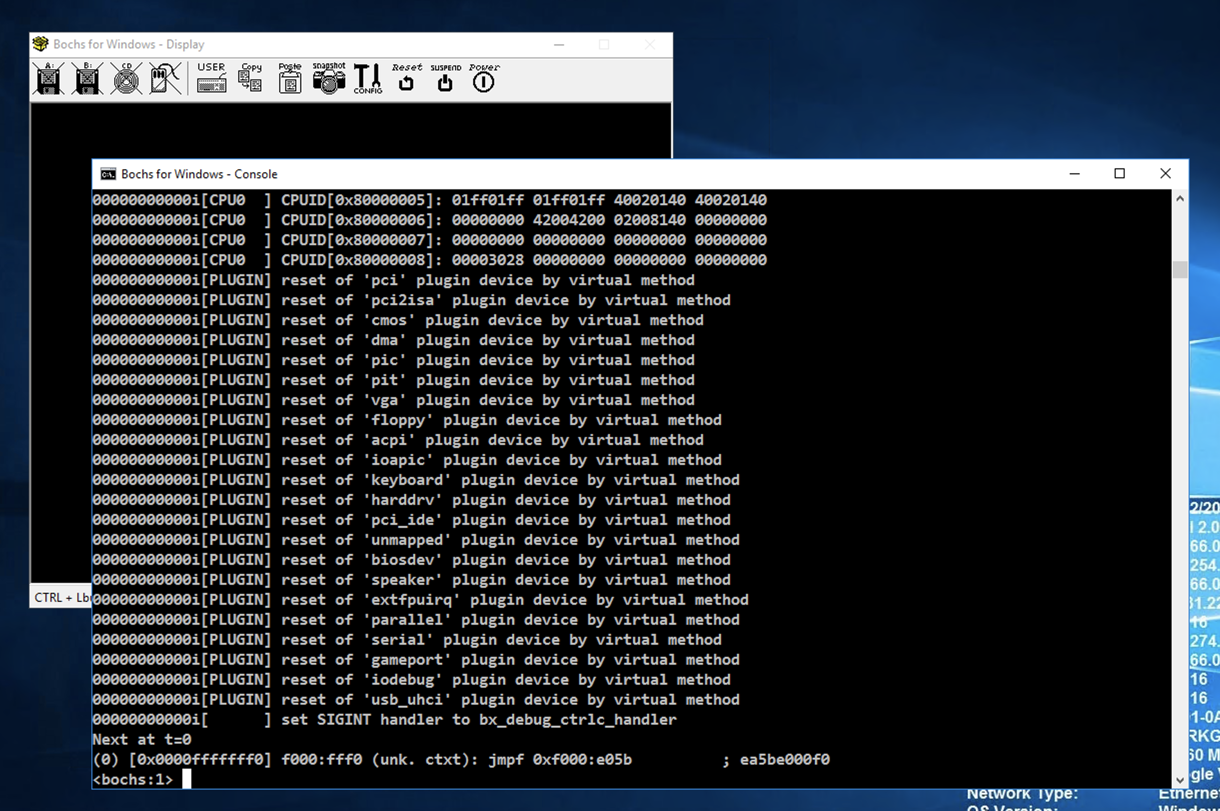Click the 'set SIGINT handler' log line
This screenshot has height=811, width=1220.
(384, 719)
